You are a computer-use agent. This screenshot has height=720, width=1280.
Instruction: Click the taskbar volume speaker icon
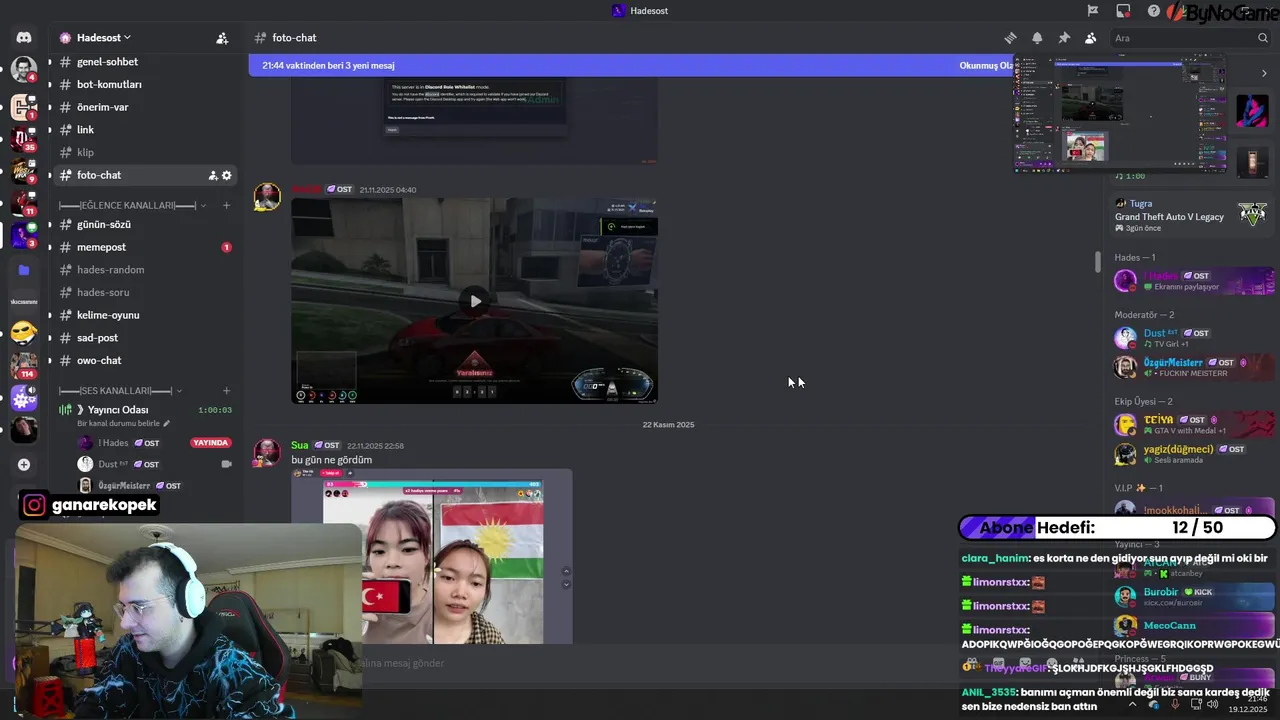tap(1212, 705)
